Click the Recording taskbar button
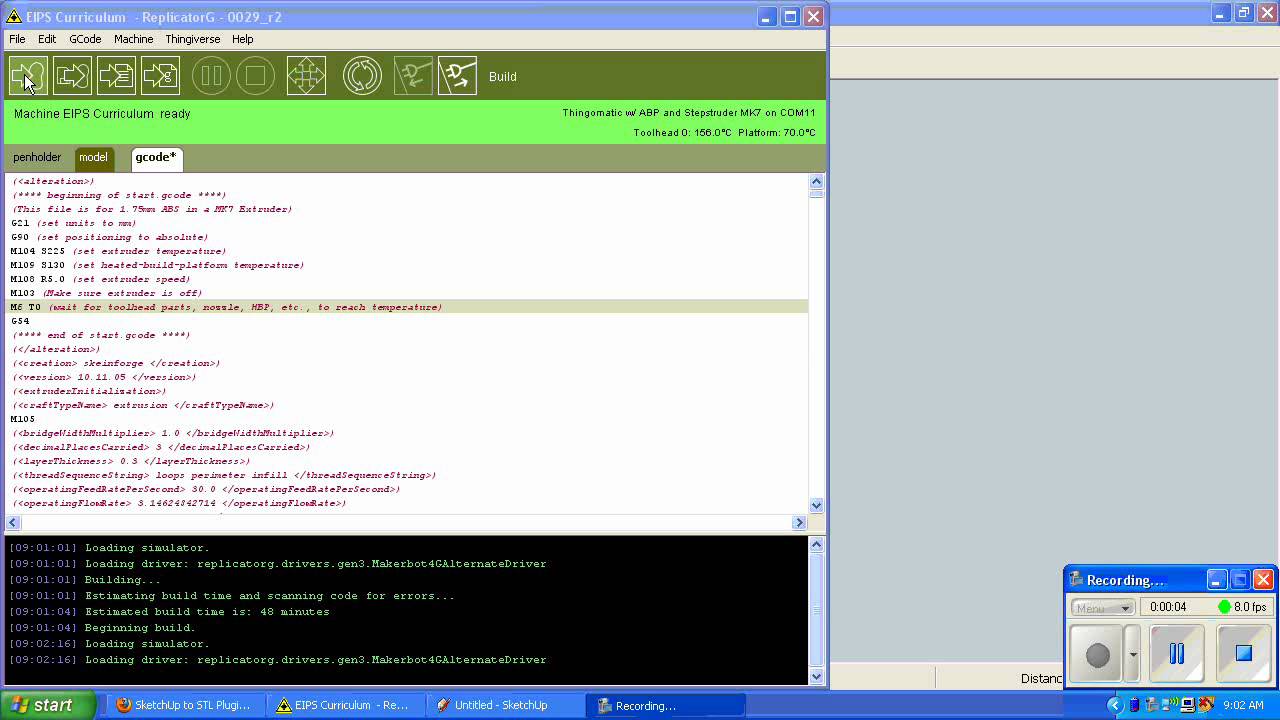The image size is (1280, 720). point(665,705)
